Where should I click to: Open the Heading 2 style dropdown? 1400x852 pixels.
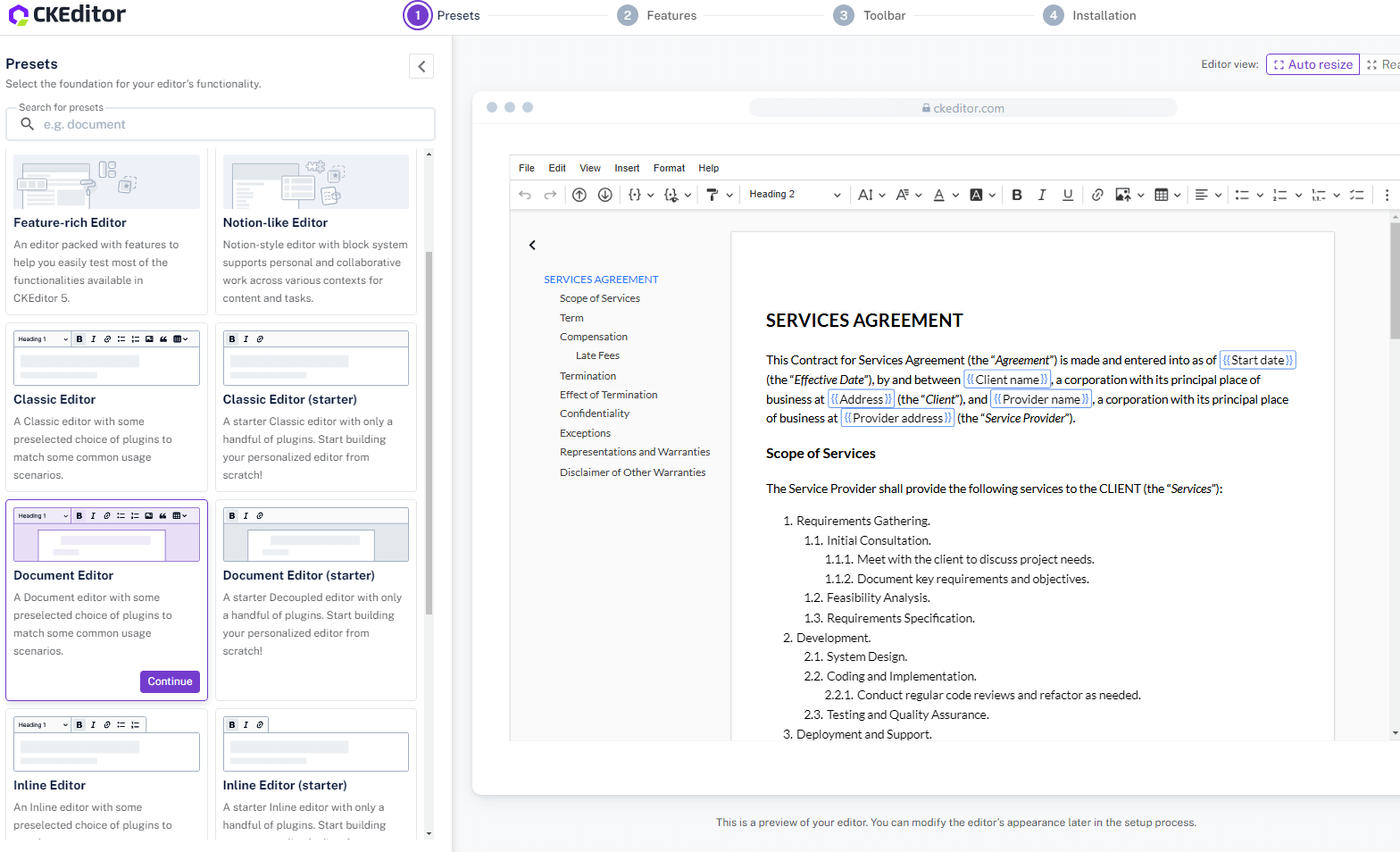coord(795,195)
